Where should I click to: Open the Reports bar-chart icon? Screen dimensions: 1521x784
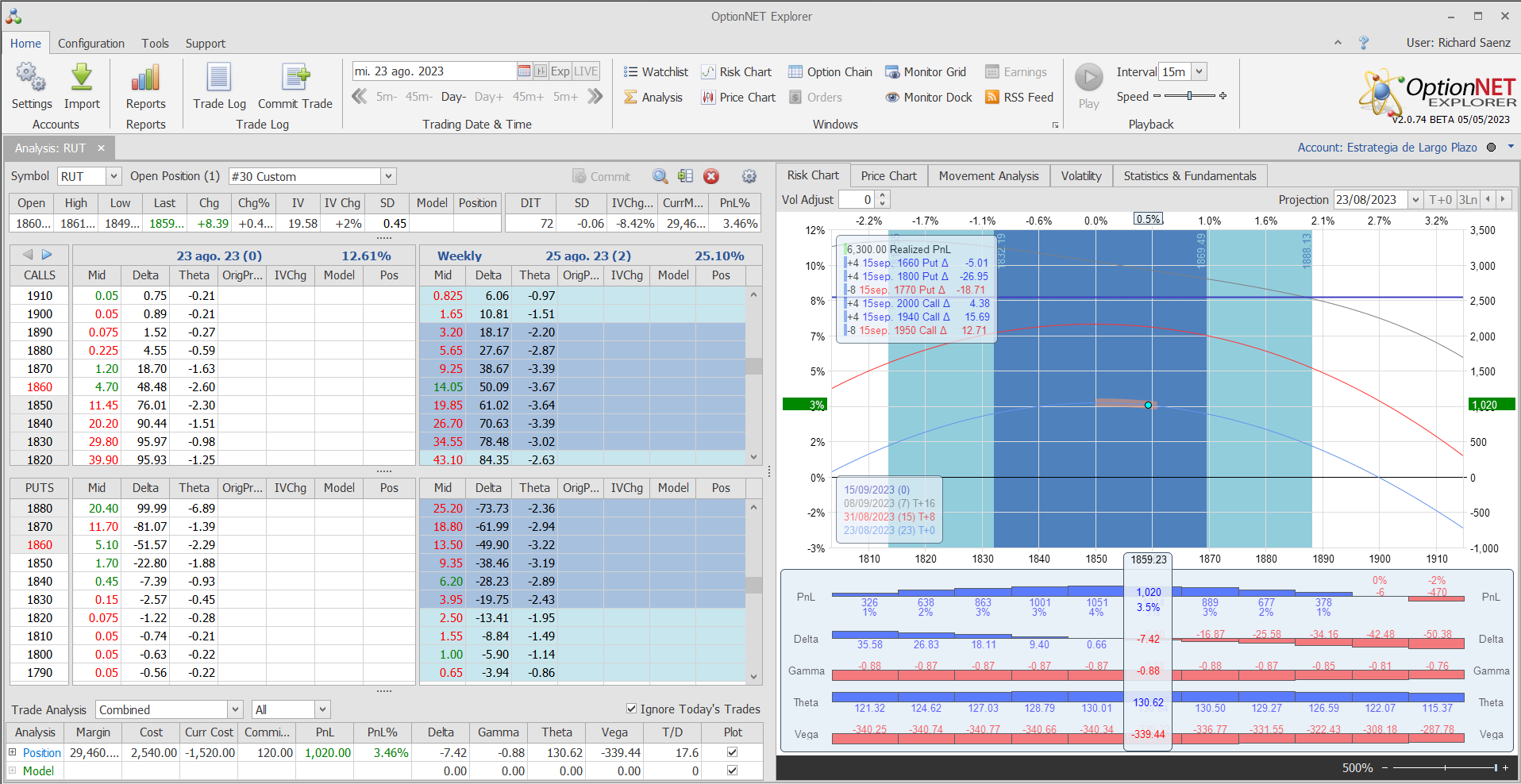(146, 77)
